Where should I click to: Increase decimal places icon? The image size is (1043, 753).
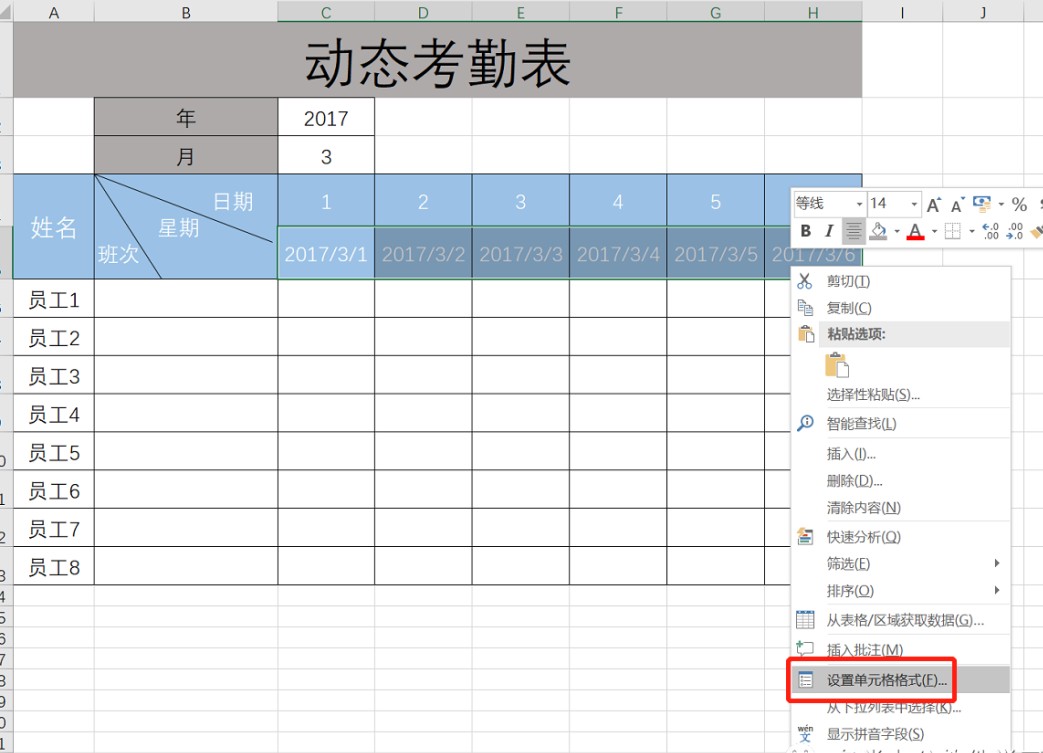click(990, 231)
